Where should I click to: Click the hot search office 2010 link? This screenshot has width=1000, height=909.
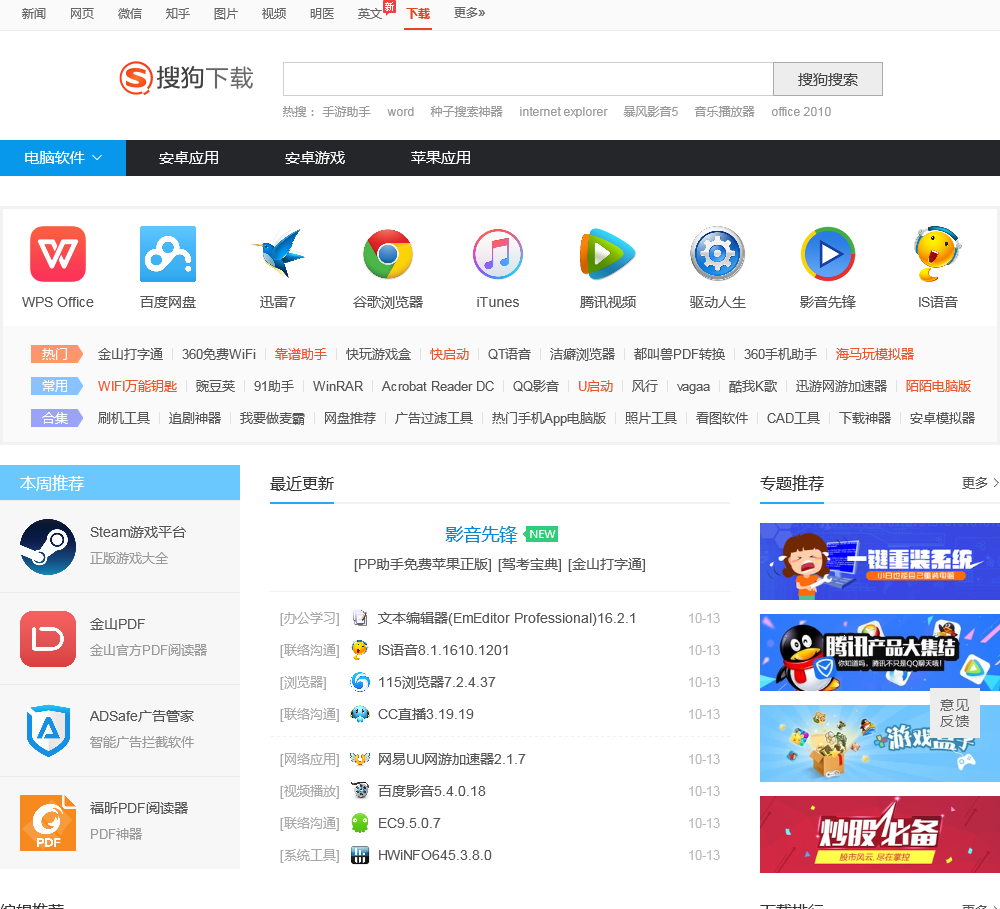tap(801, 112)
